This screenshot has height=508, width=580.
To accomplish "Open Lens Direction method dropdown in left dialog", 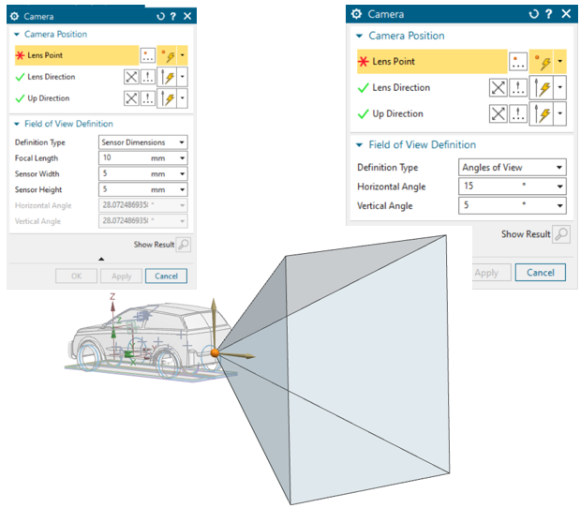I will point(182,77).
